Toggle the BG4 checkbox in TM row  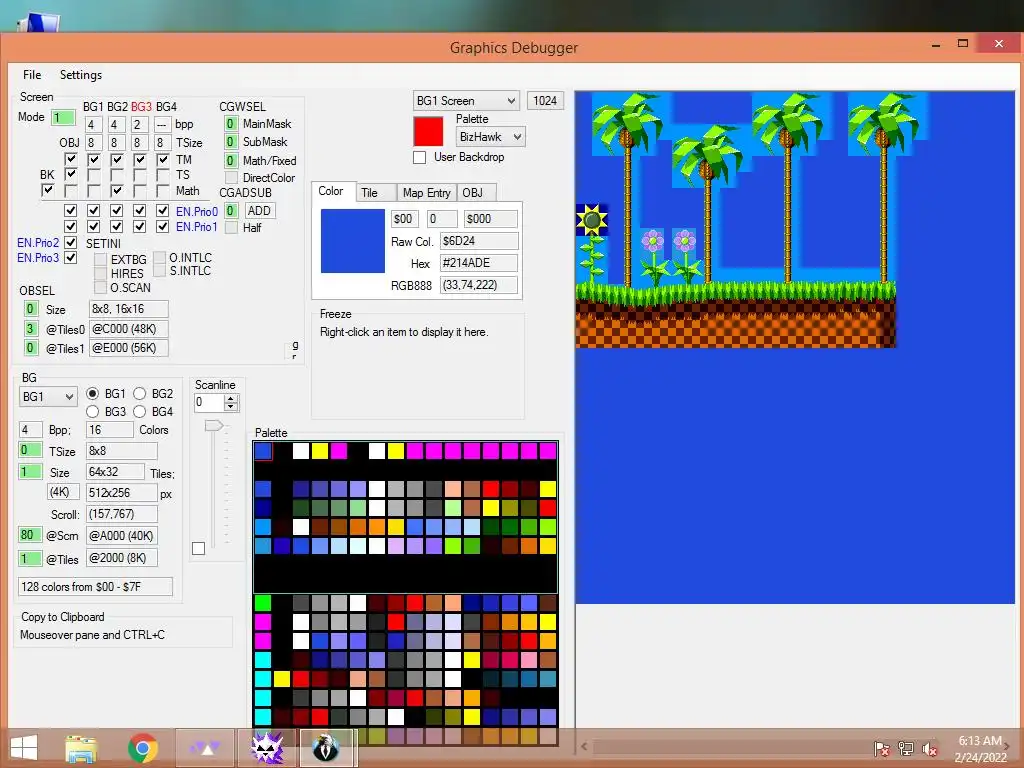tap(163, 159)
